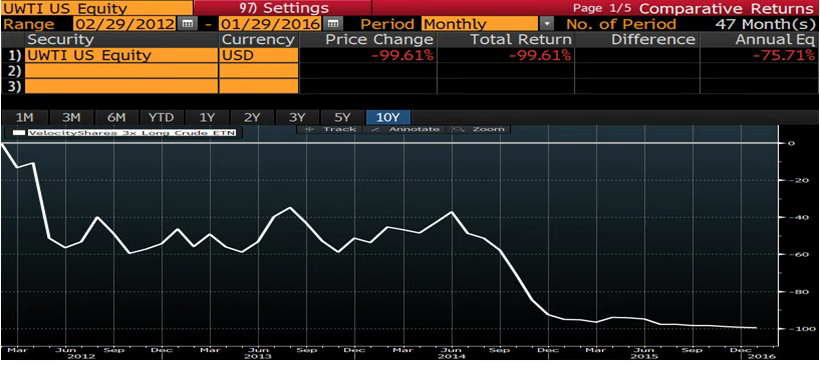Click the -75.71% annual equivalent value

(783, 55)
